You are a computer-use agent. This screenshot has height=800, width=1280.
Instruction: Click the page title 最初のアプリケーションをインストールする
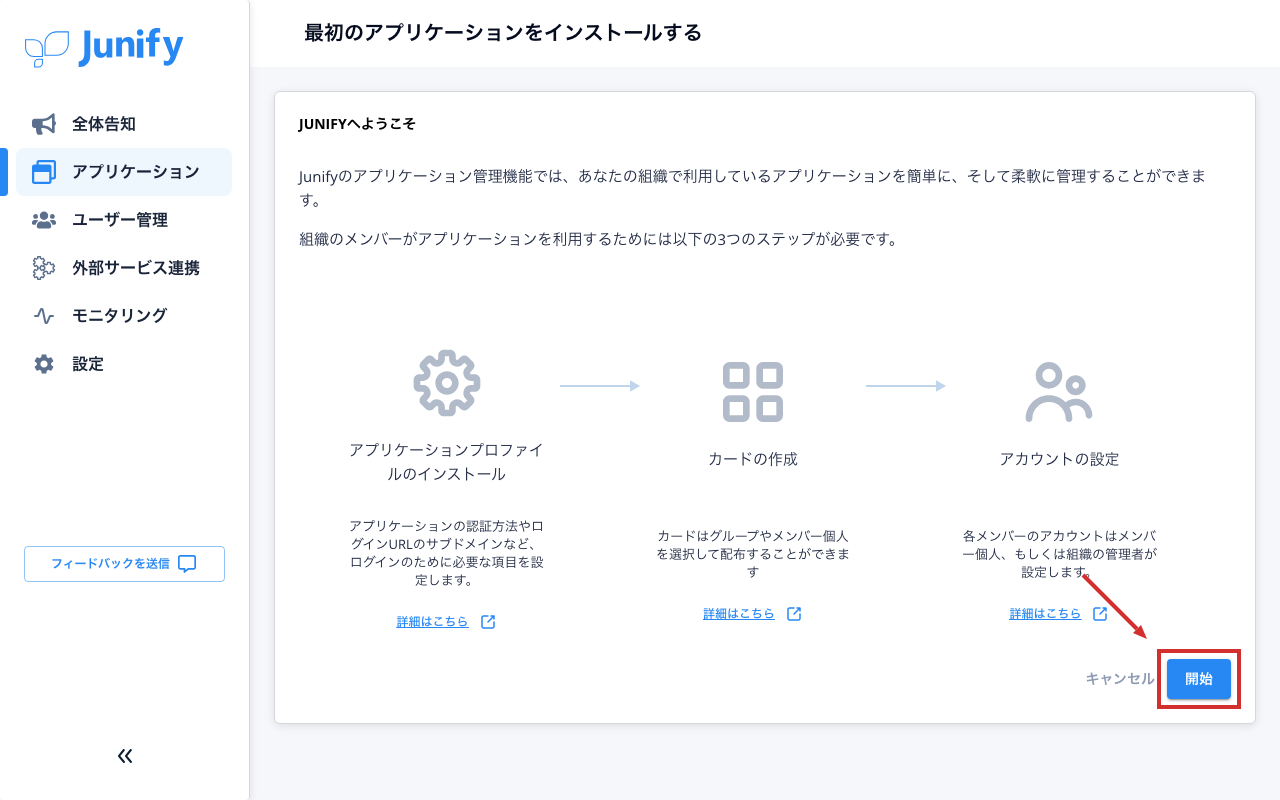pos(503,33)
